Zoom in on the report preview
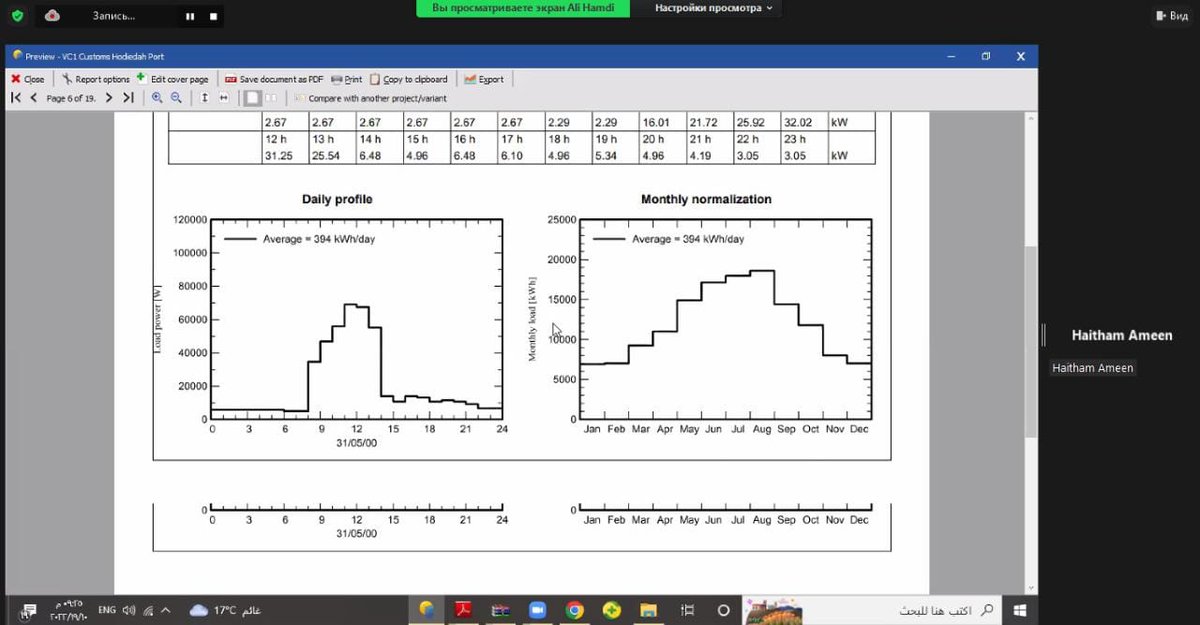This screenshot has width=1200, height=625. 157,98
